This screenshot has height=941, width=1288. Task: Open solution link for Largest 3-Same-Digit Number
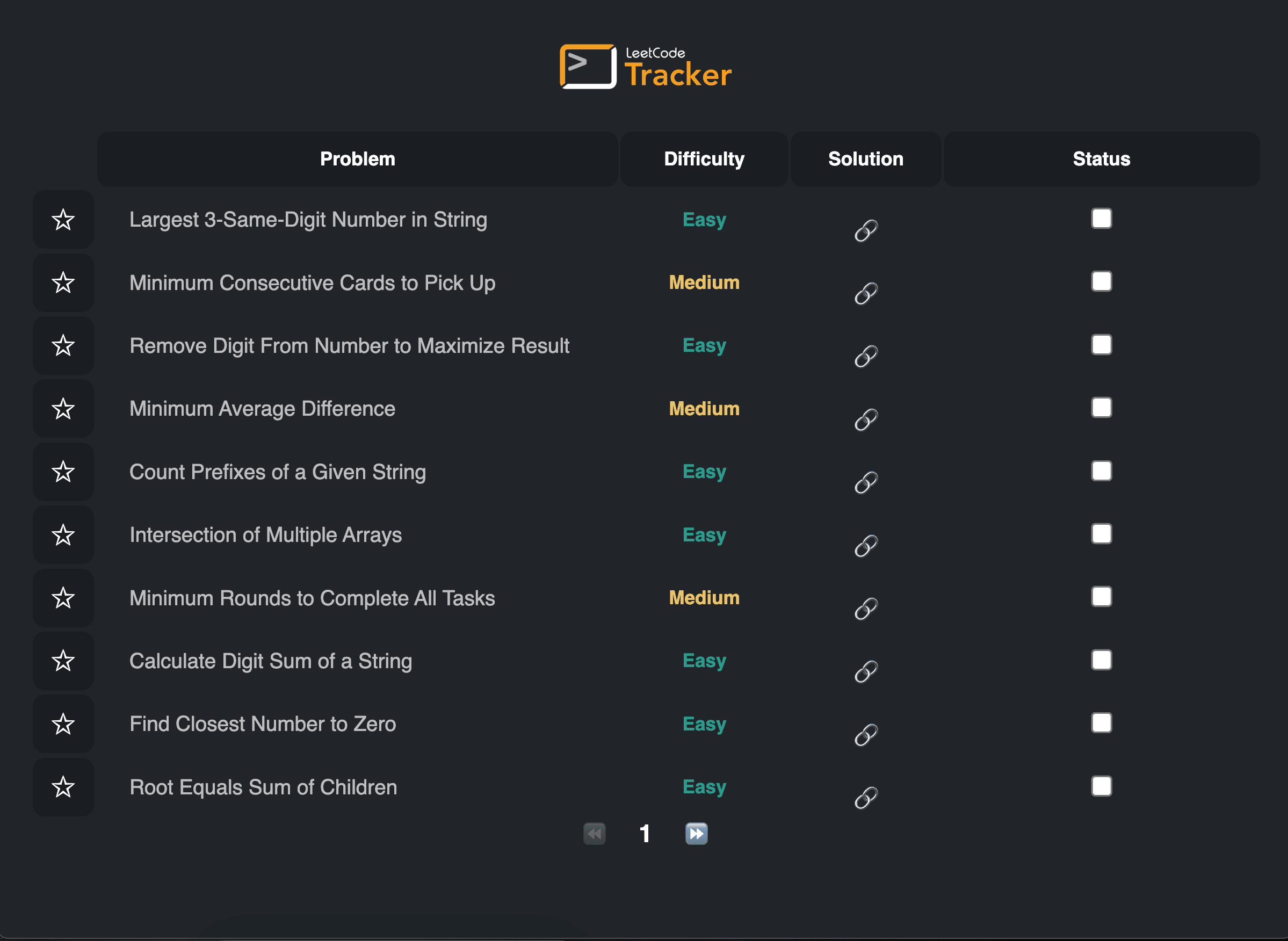866,230
